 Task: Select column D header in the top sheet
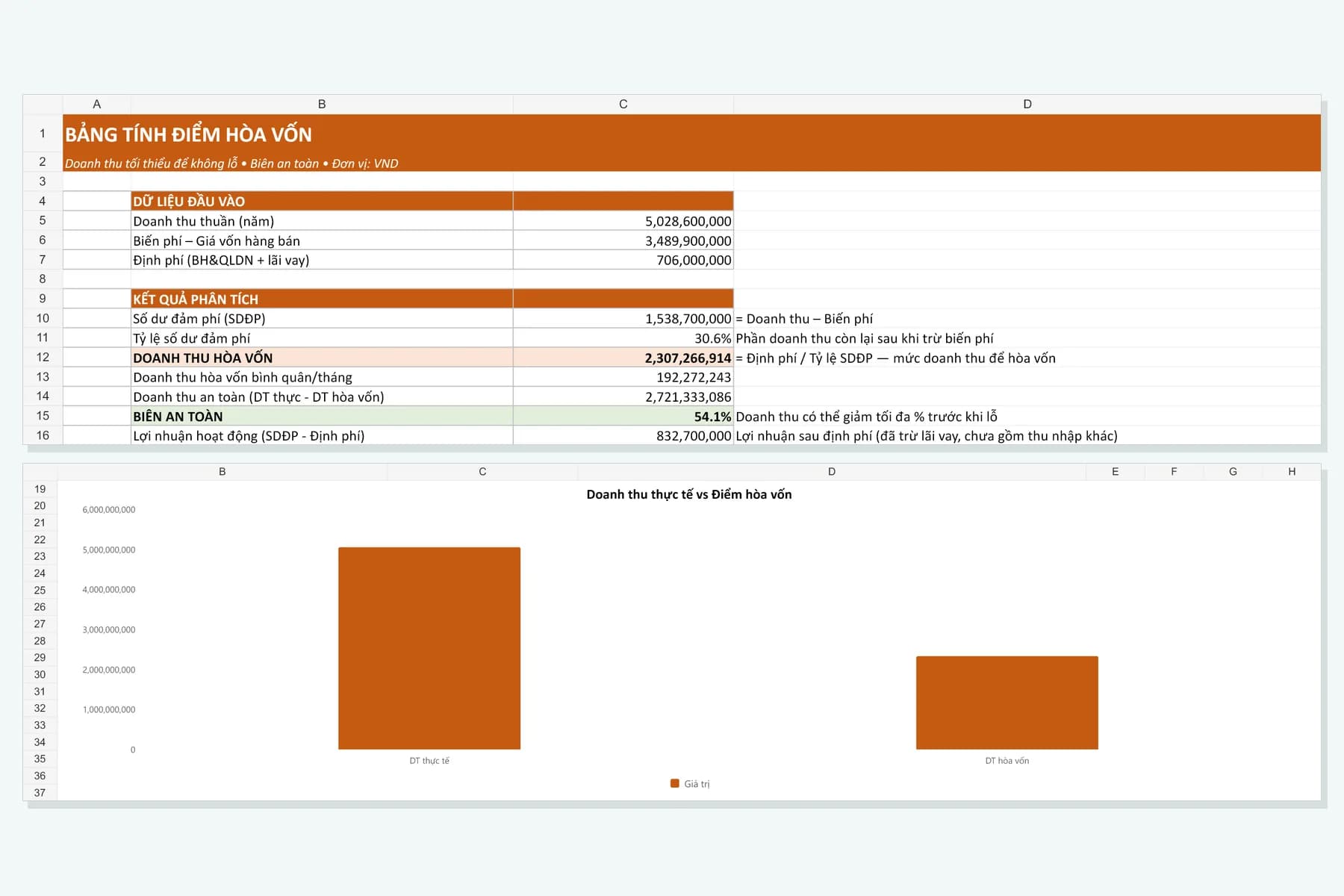(1027, 105)
